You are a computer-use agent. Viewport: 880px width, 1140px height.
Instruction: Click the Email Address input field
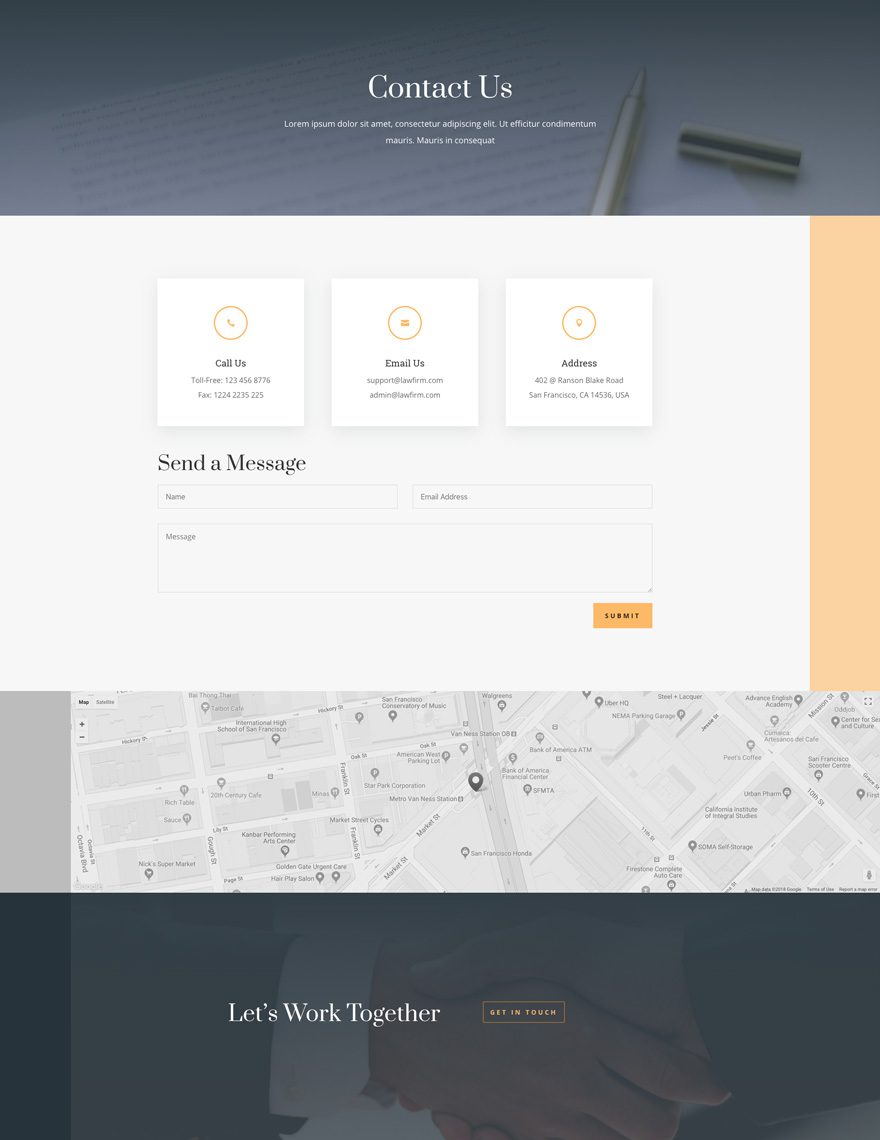[x=532, y=496]
